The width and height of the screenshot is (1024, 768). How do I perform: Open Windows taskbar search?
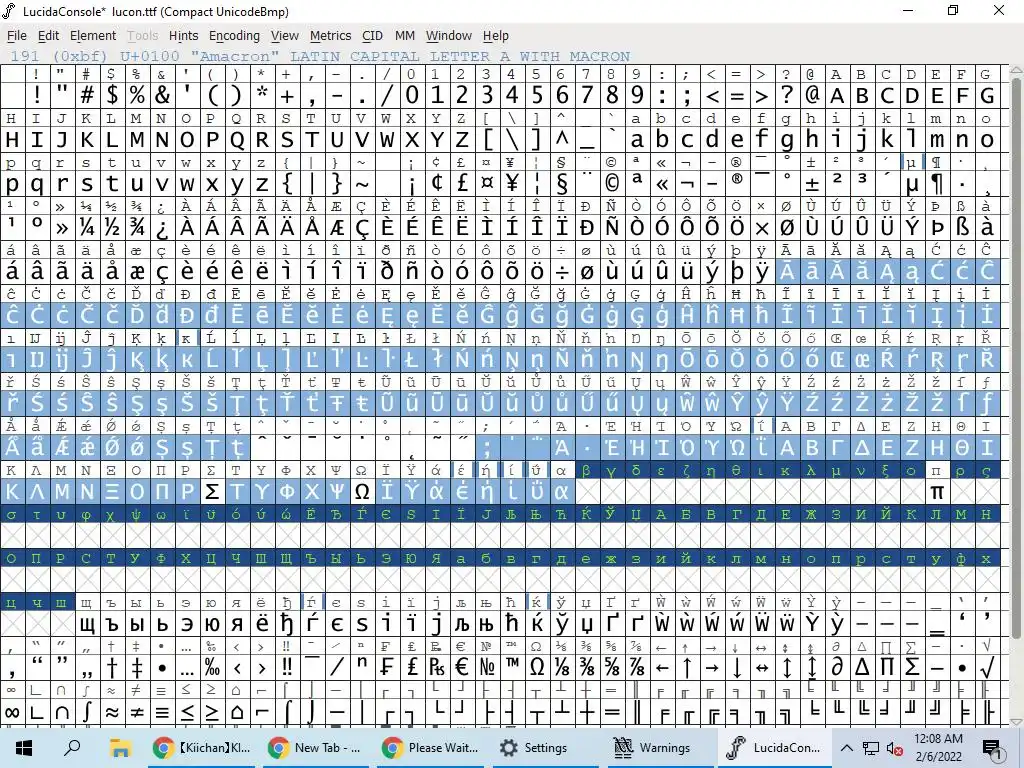tap(72, 748)
